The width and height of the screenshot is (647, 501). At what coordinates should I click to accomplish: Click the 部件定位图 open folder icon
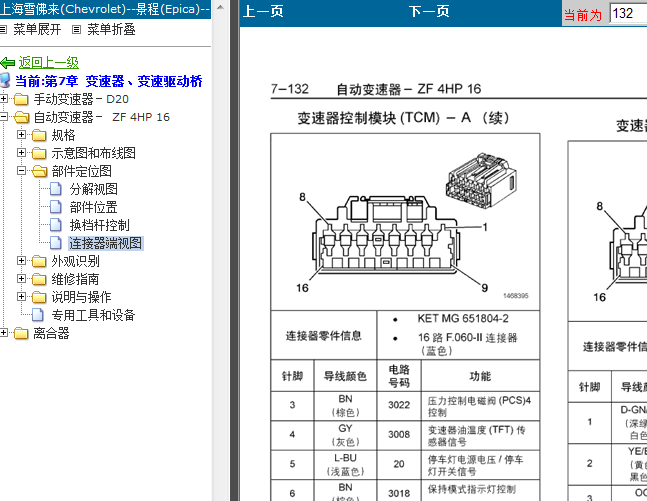coord(40,171)
